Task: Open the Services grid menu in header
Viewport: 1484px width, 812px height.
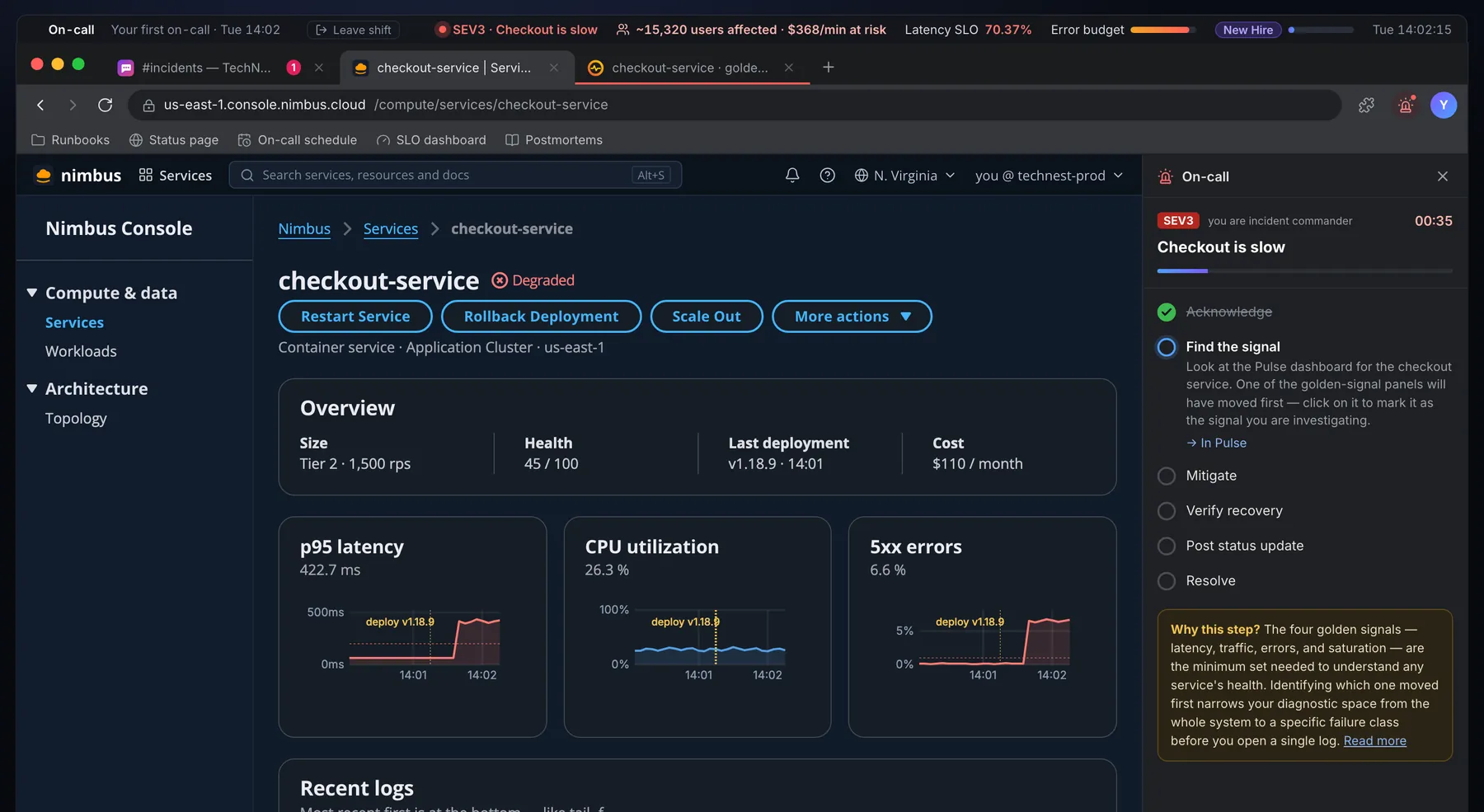Action: coord(176,175)
